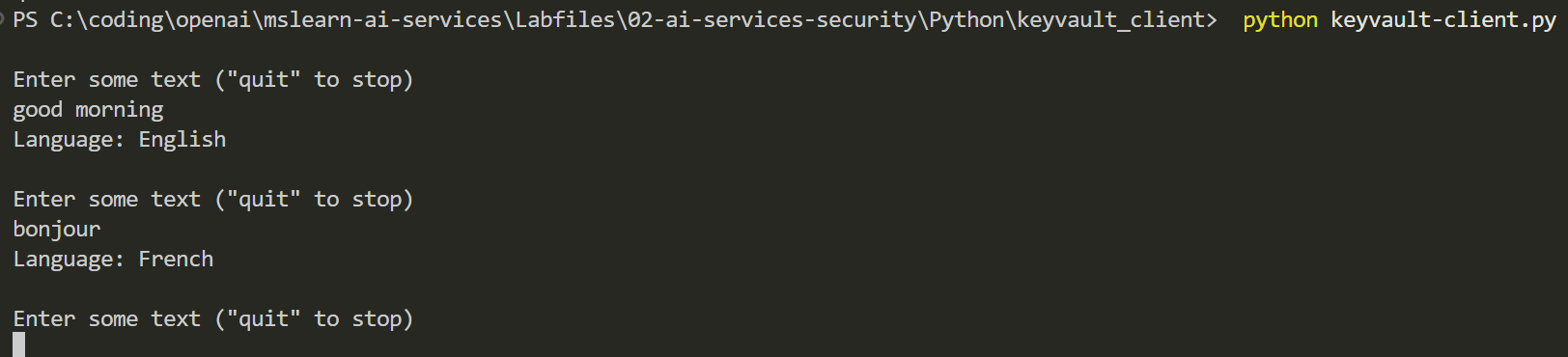1568x357 pixels.
Task: Click the "mslearn-ai-services" path segment
Action: (382, 20)
